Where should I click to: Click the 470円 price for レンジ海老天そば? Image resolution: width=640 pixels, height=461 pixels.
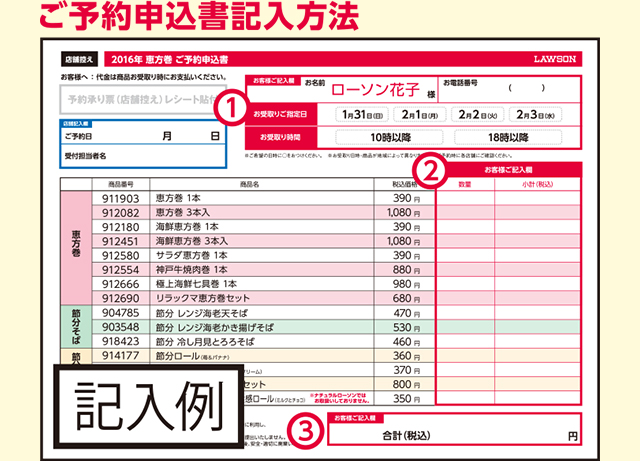pos(406,313)
